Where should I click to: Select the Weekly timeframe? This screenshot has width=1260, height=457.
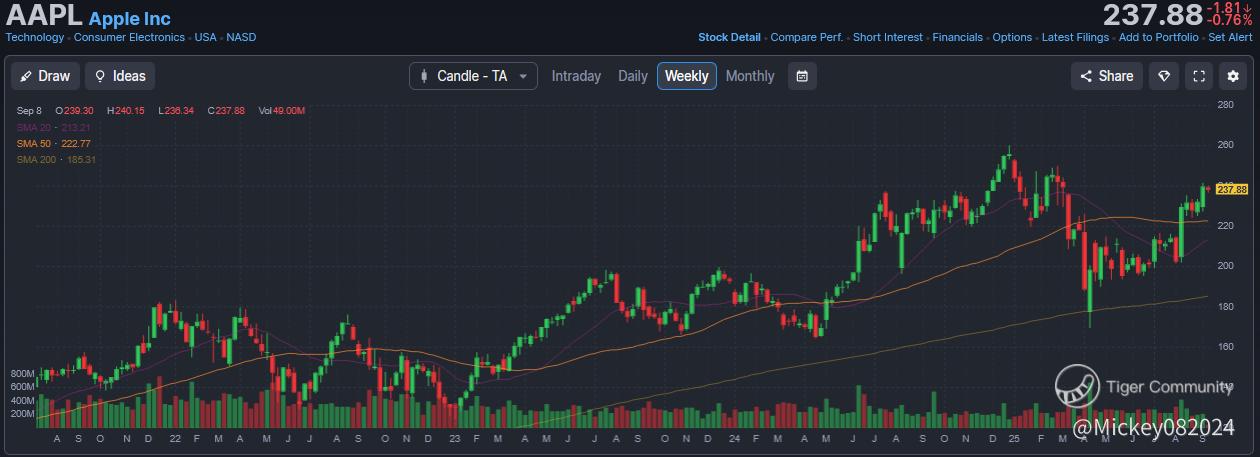(x=687, y=76)
